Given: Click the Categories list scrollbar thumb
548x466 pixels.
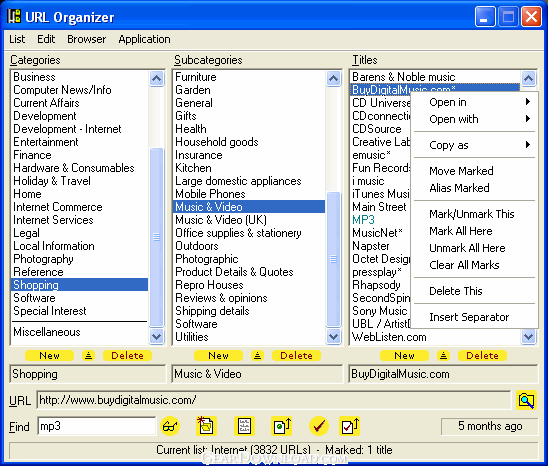Looking at the screenshot, I should (157, 237).
